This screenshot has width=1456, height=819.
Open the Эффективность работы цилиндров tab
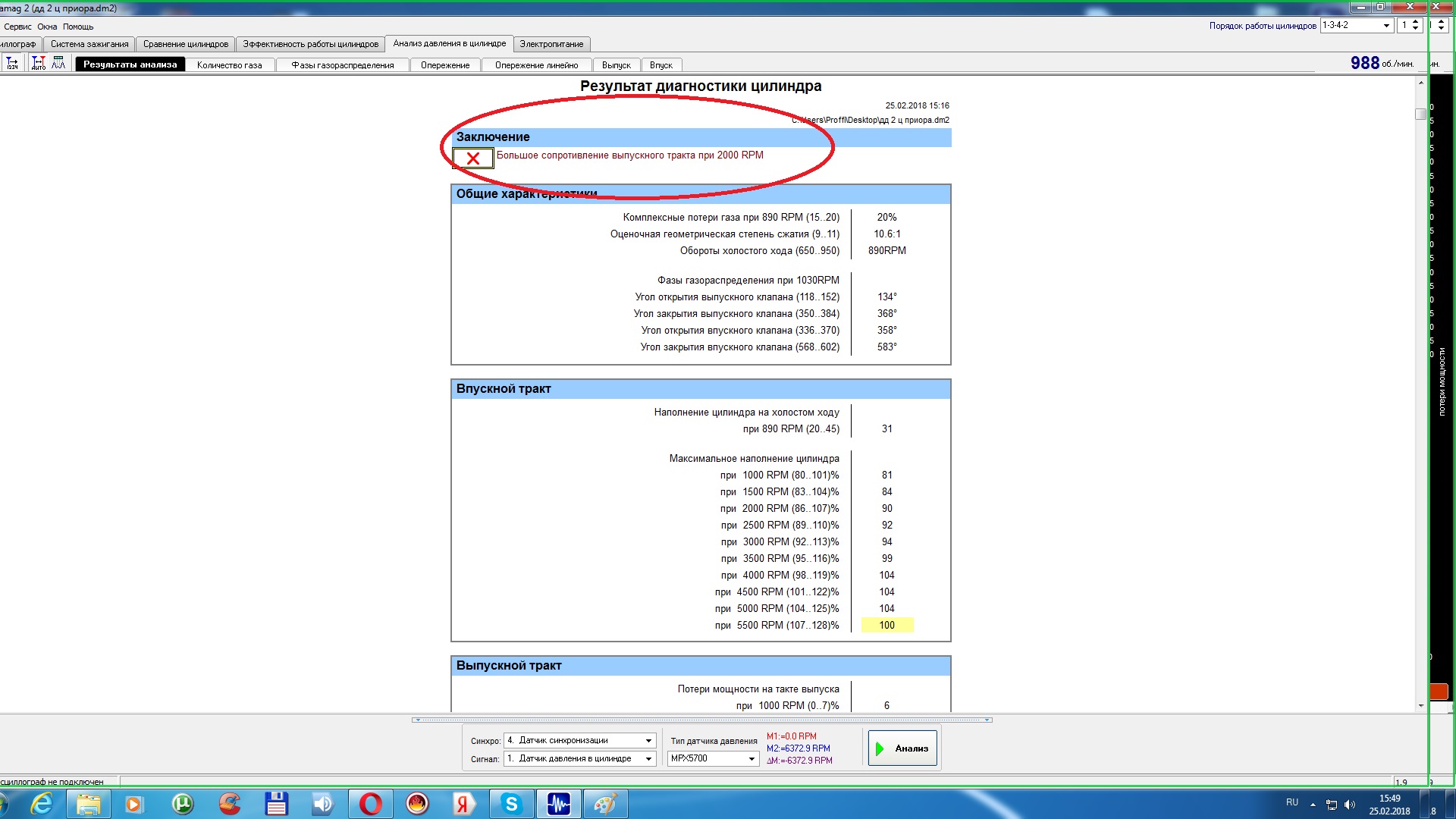pyautogui.click(x=311, y=44)
